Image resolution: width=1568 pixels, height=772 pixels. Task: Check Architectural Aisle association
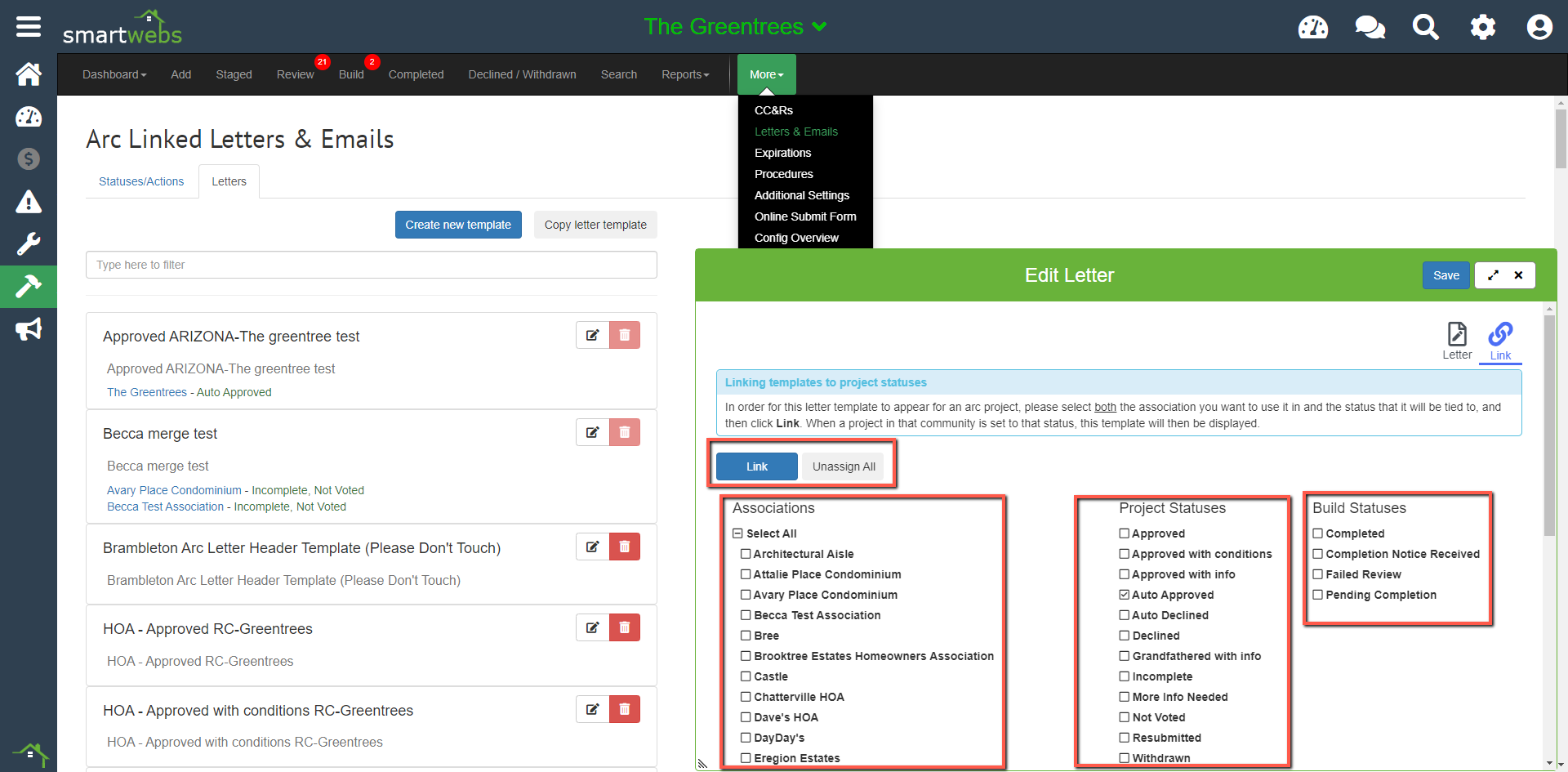click(746, 554)
